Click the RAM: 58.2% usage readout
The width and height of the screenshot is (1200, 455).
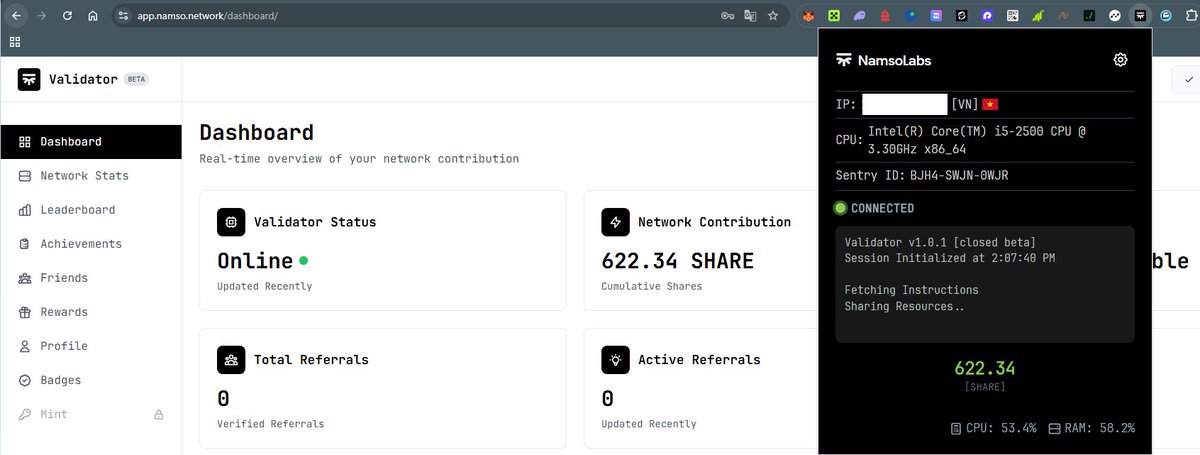click(1091, 428)
